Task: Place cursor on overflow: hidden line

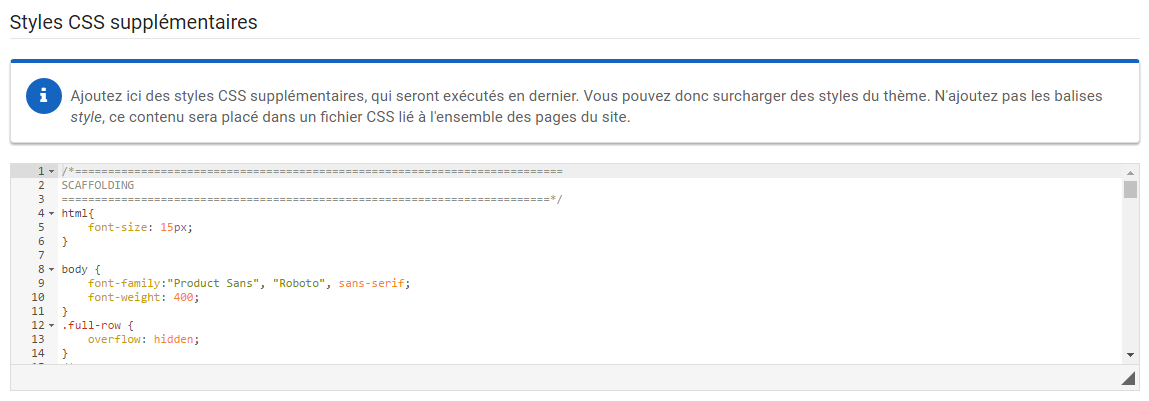Action: [144, 339]
